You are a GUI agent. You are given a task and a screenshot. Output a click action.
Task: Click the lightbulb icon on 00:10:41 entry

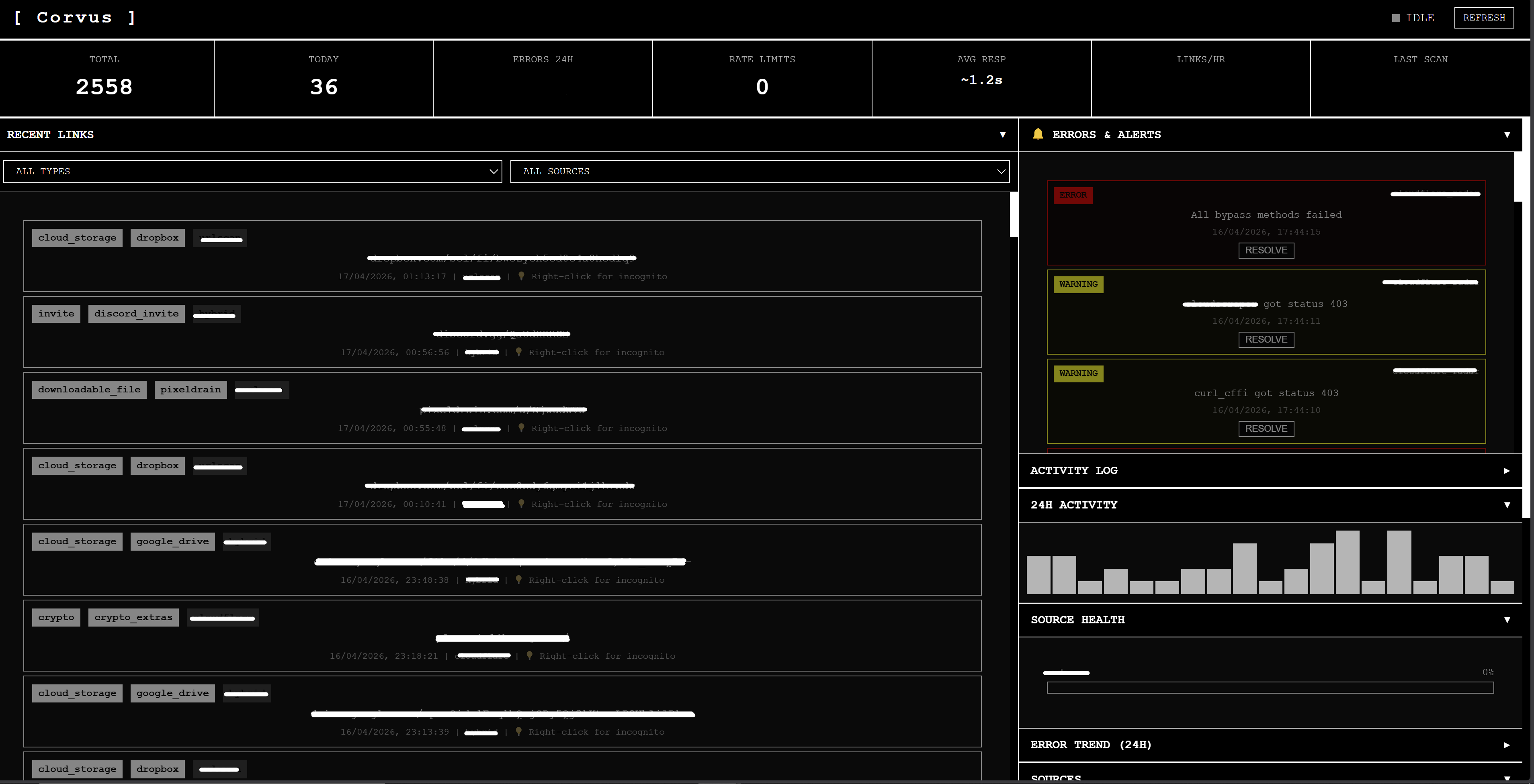click(x=521, y=504)
